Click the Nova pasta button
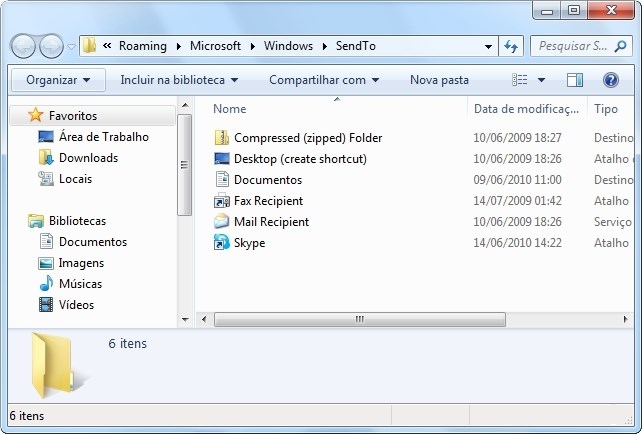642x434 pixels. pos(439,80)
